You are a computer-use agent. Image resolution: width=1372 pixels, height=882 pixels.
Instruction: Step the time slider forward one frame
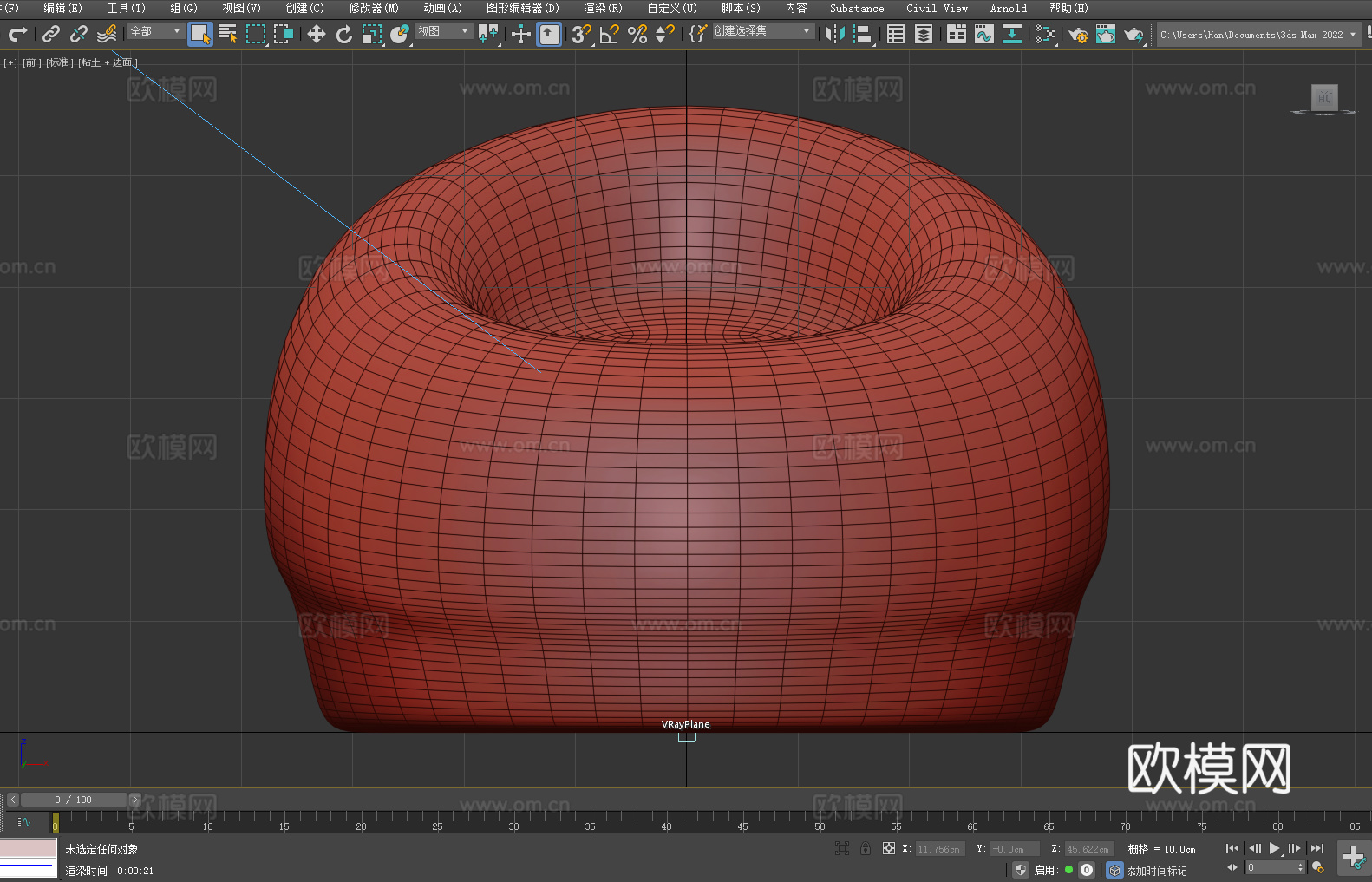click(x=134, y=800)
